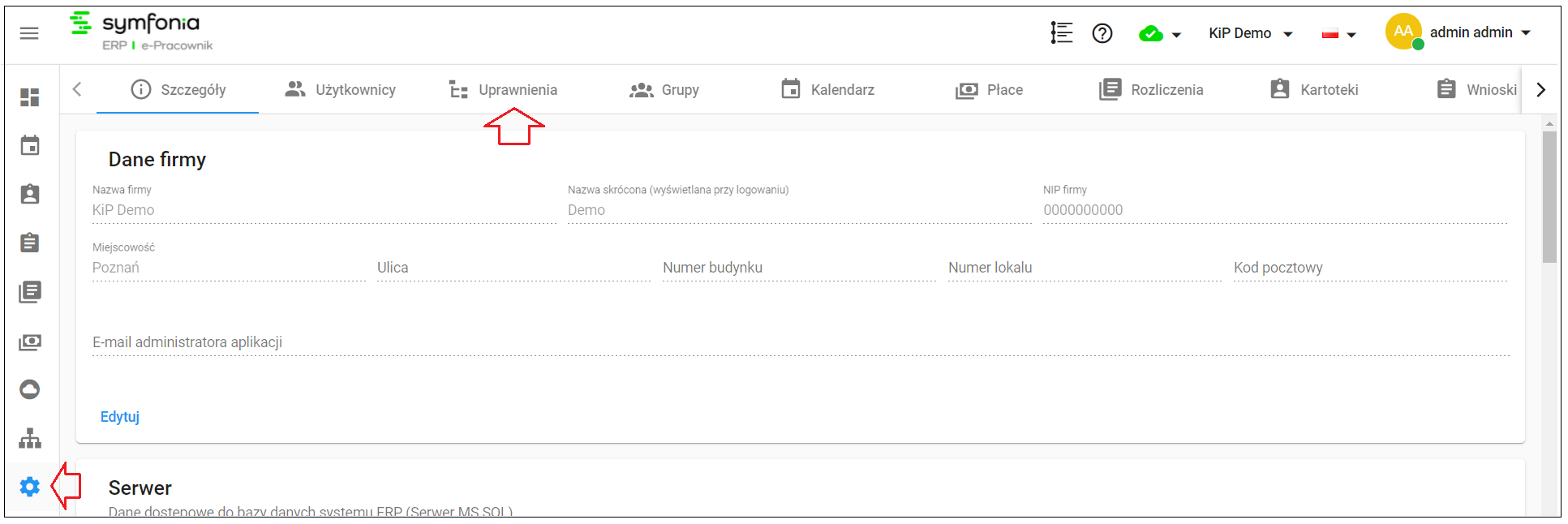
Task: Open the KiP Demo company dropdown
Action: [x=1250, y=33]
